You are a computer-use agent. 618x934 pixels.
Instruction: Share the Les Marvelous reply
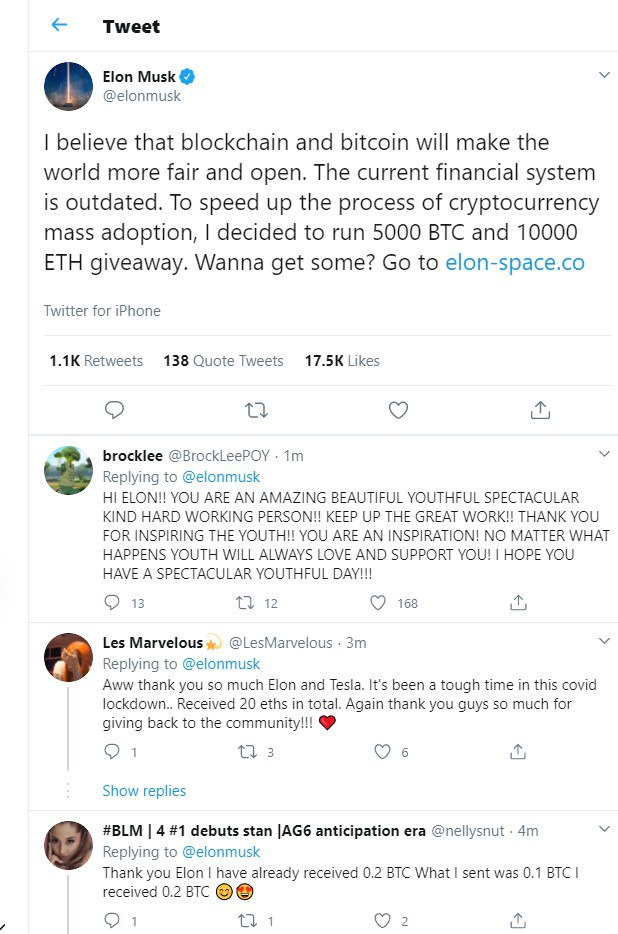(x=518, y=752)
